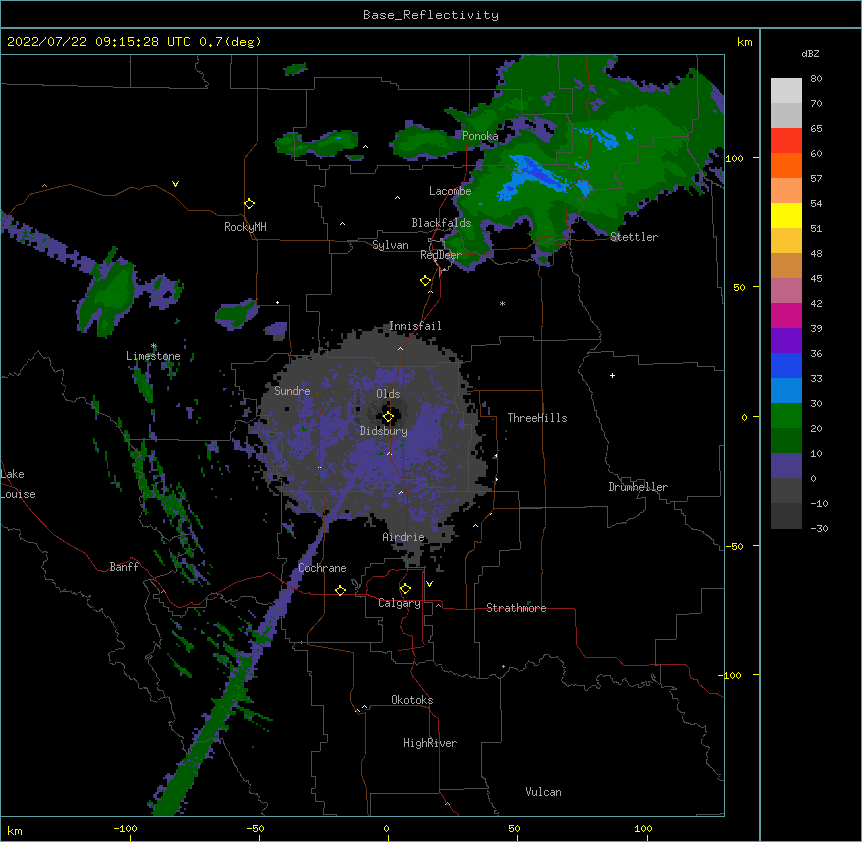The height and width of the screenshot is (842, 862).
Task: Click the RockyMH label
Action: coord(245,227)
